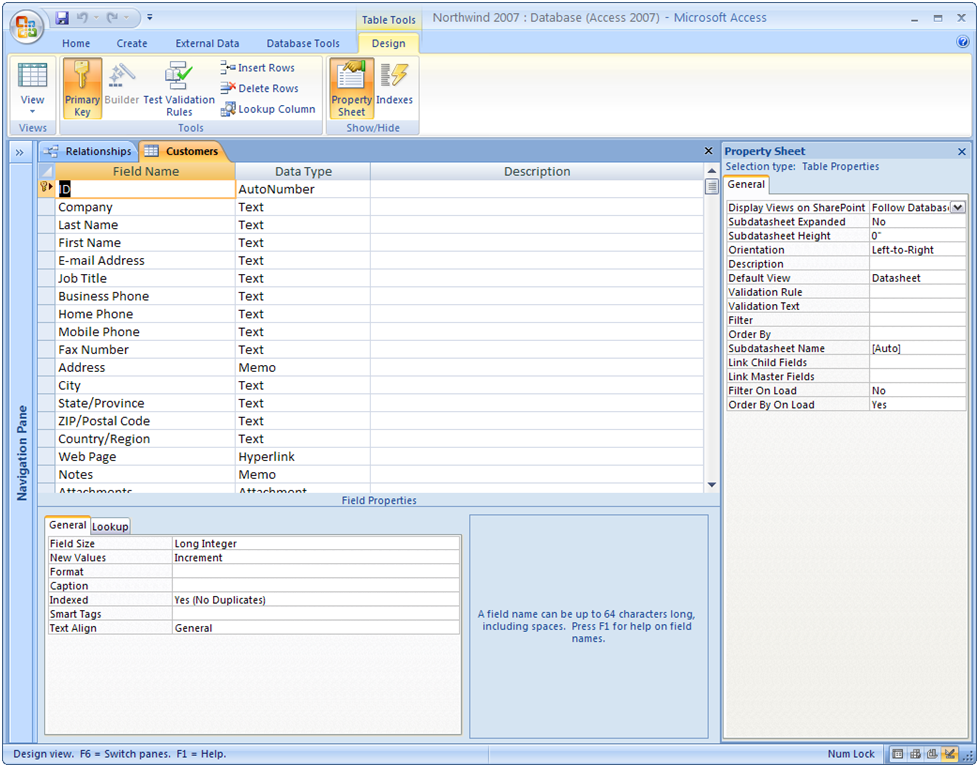Click the select-all corner of design grid

coord(46,171)
